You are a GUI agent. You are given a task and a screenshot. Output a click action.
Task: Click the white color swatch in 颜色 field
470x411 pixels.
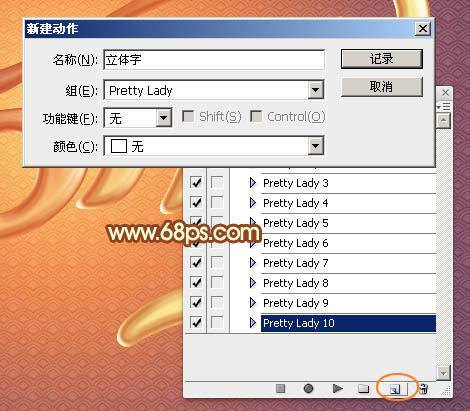(x=119, y=146)
